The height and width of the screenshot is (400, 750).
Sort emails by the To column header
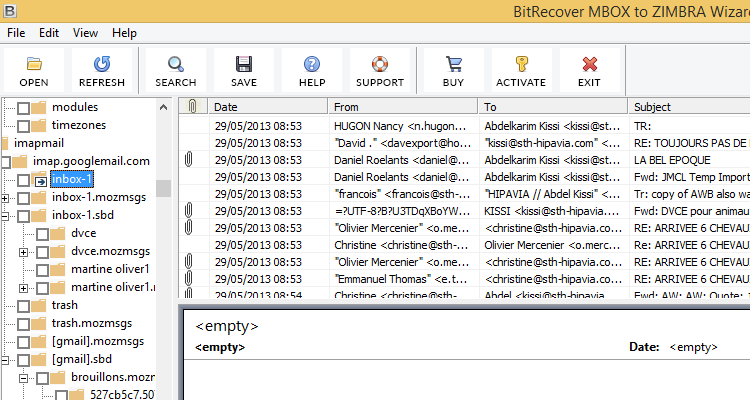553,107
